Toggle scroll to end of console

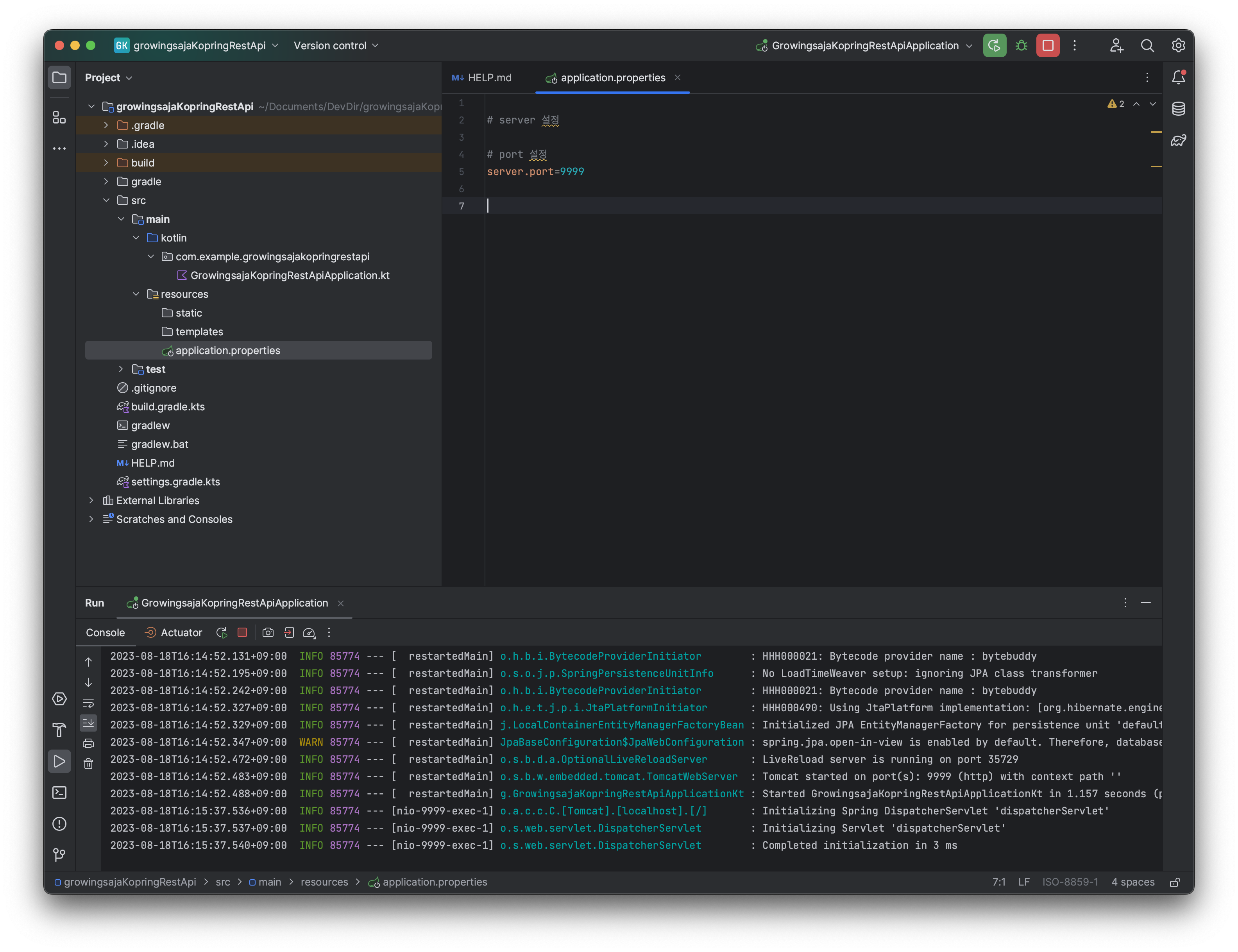(88, 723)
